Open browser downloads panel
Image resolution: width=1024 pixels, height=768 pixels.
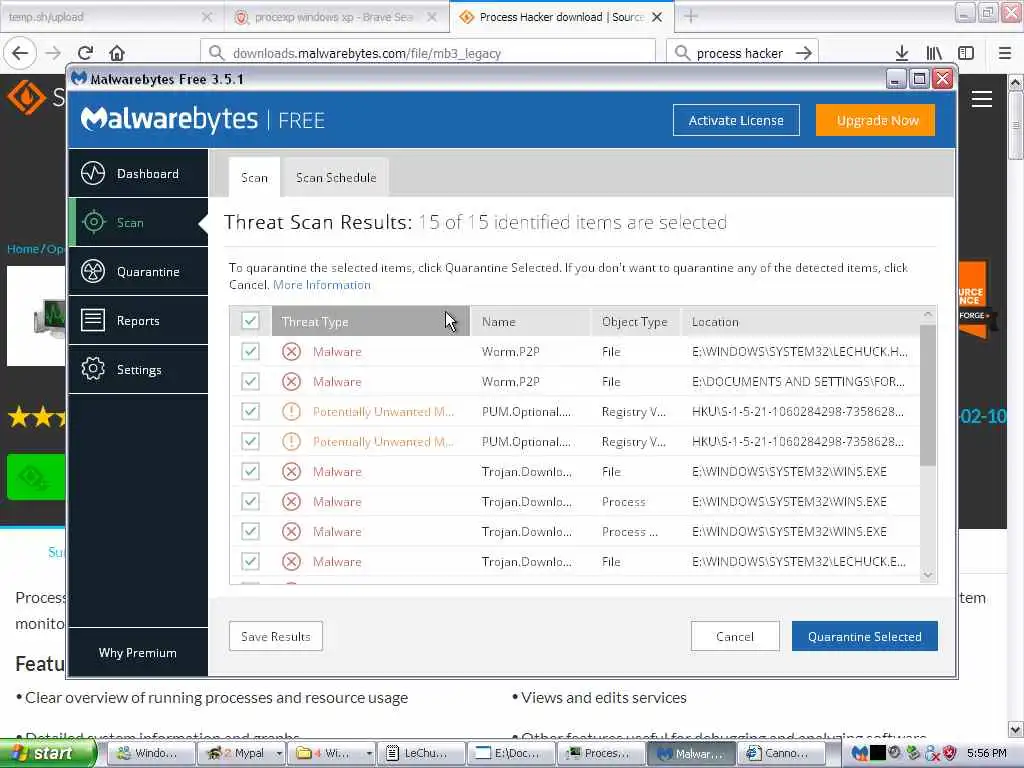coord(902,53)
